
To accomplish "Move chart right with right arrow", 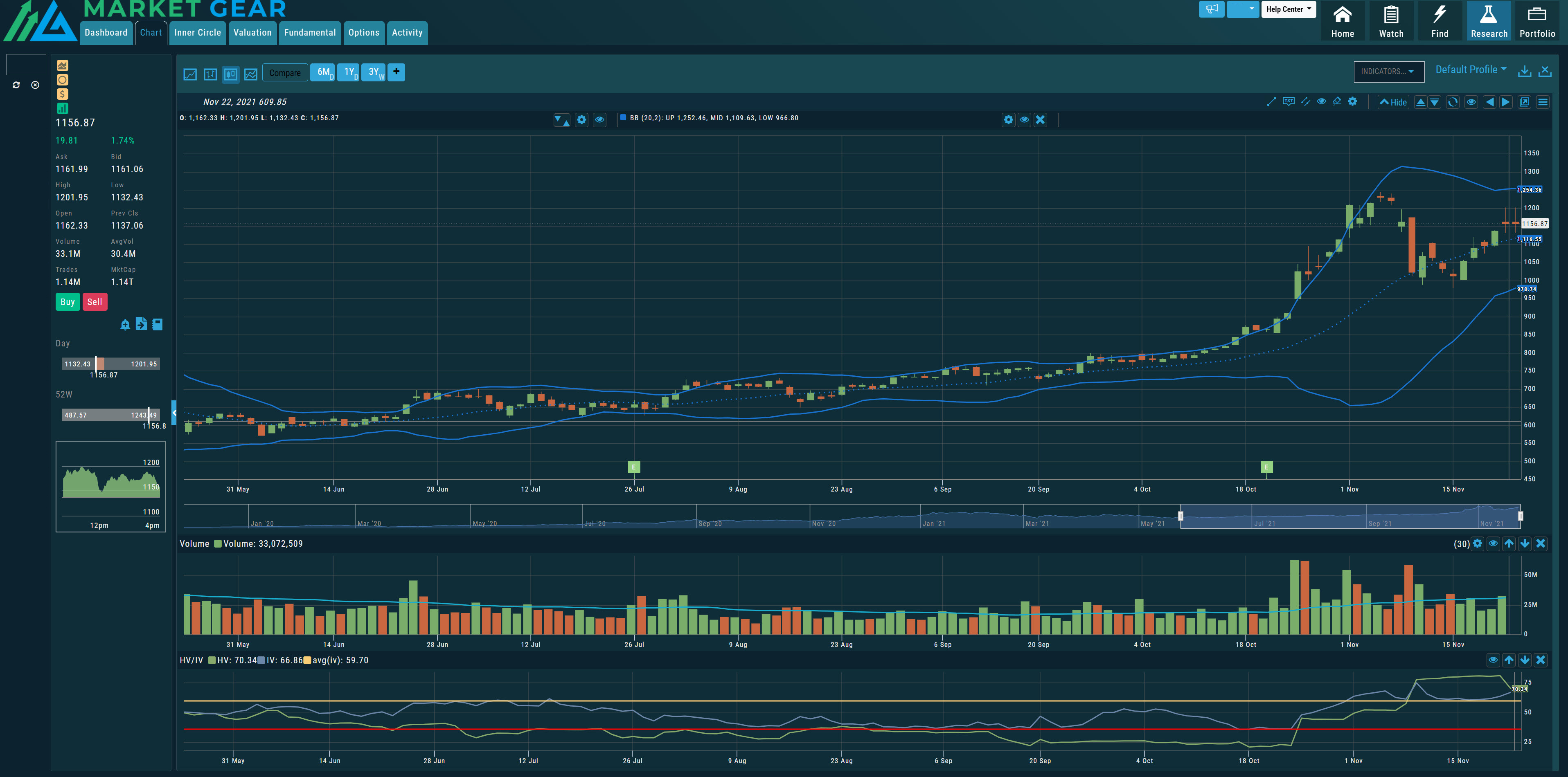I will [x=1505, y=102].
